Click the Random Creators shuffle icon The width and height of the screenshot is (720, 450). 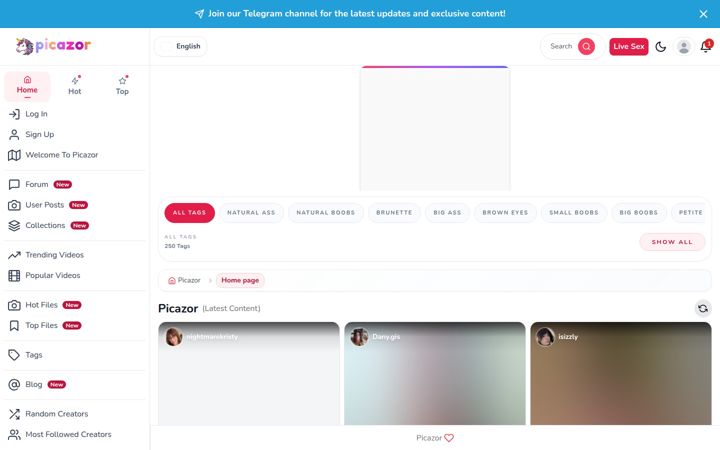14,414
